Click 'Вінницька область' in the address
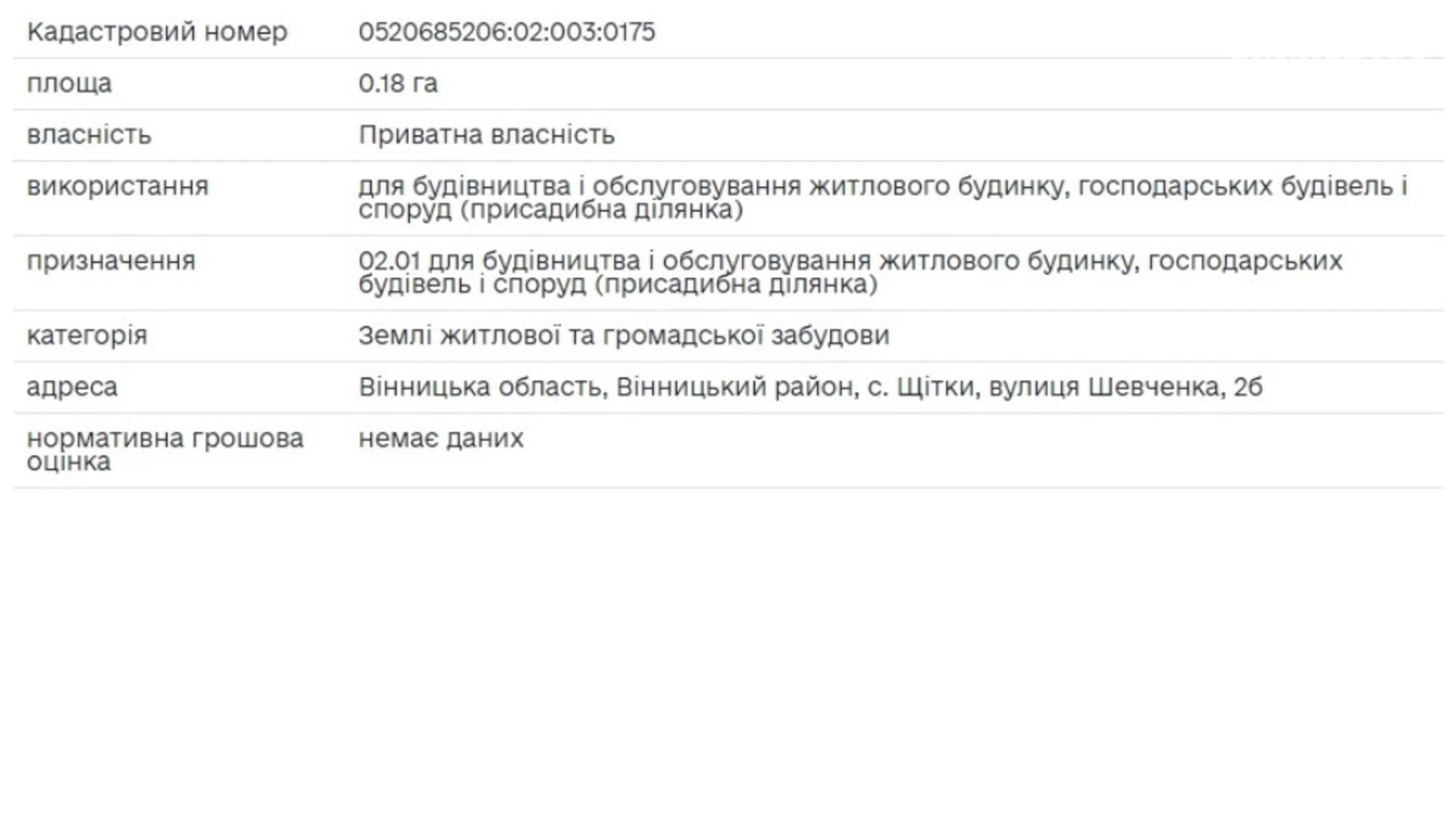The width and height of the screenshot is (1456, 819). (x=482, y=387)
